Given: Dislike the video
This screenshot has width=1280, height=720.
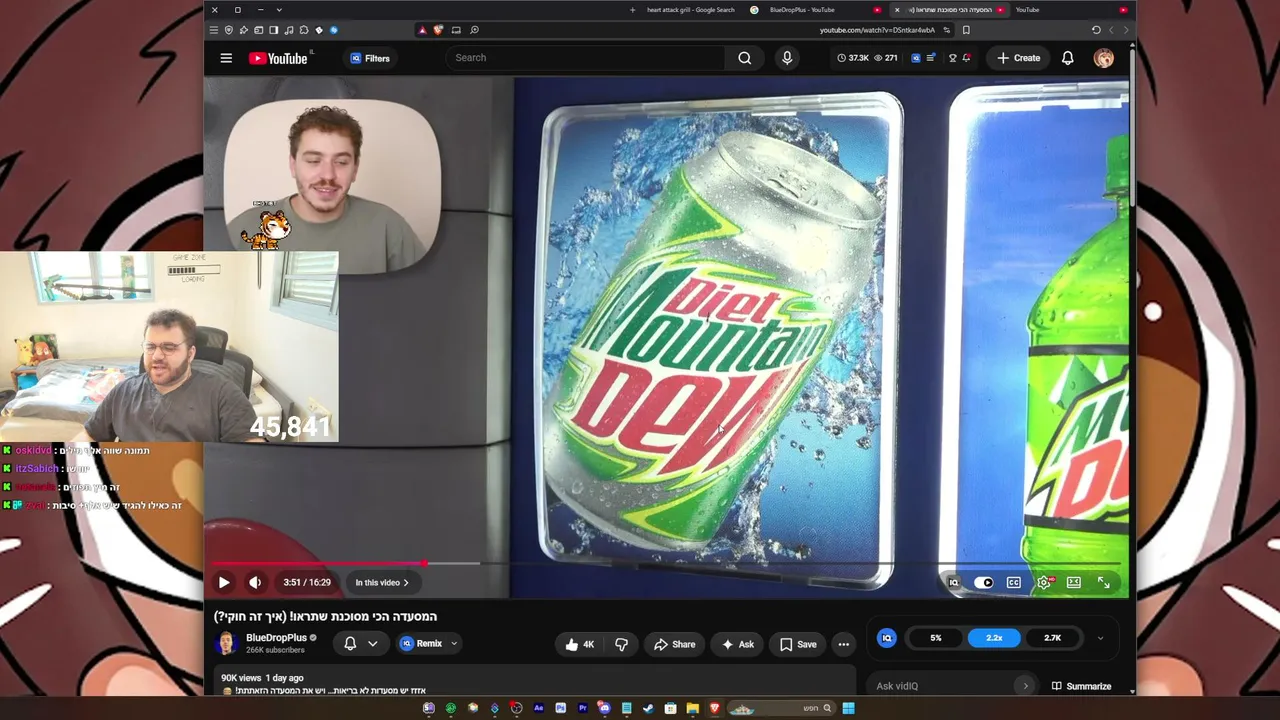Looking at the screenshot, I should pos(621,644).
